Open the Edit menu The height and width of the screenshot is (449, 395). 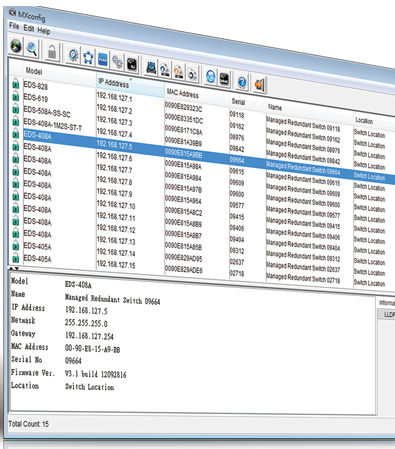pyautogui.click(x=29, y=29)
